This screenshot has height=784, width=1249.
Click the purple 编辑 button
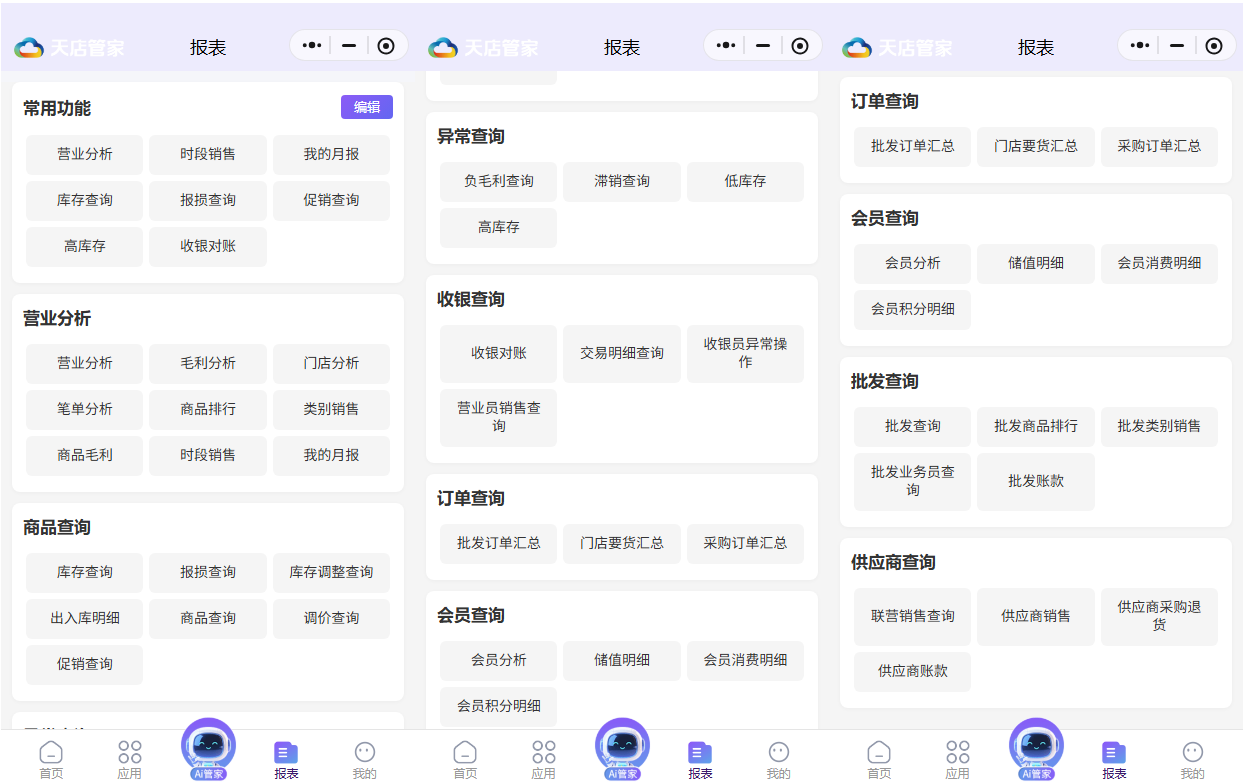[366, 107]
